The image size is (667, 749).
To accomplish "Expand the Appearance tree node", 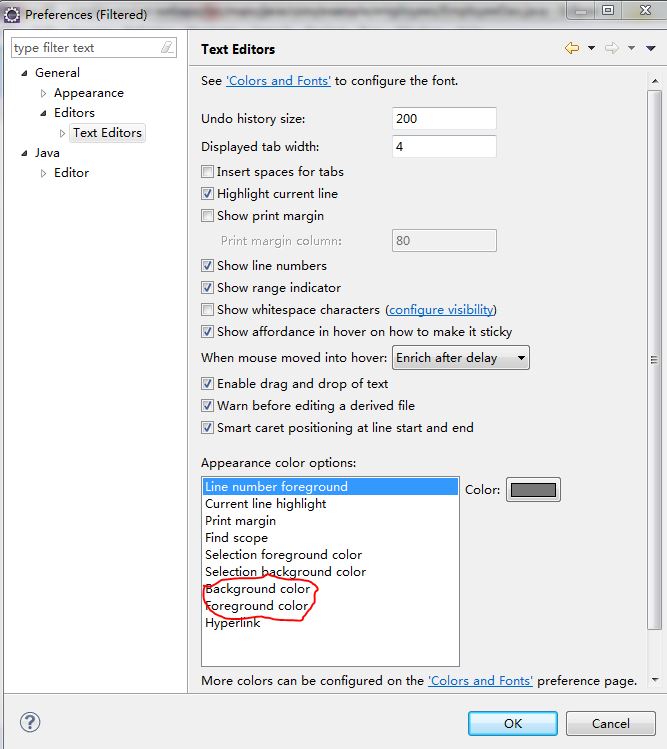I will point(43,93).
